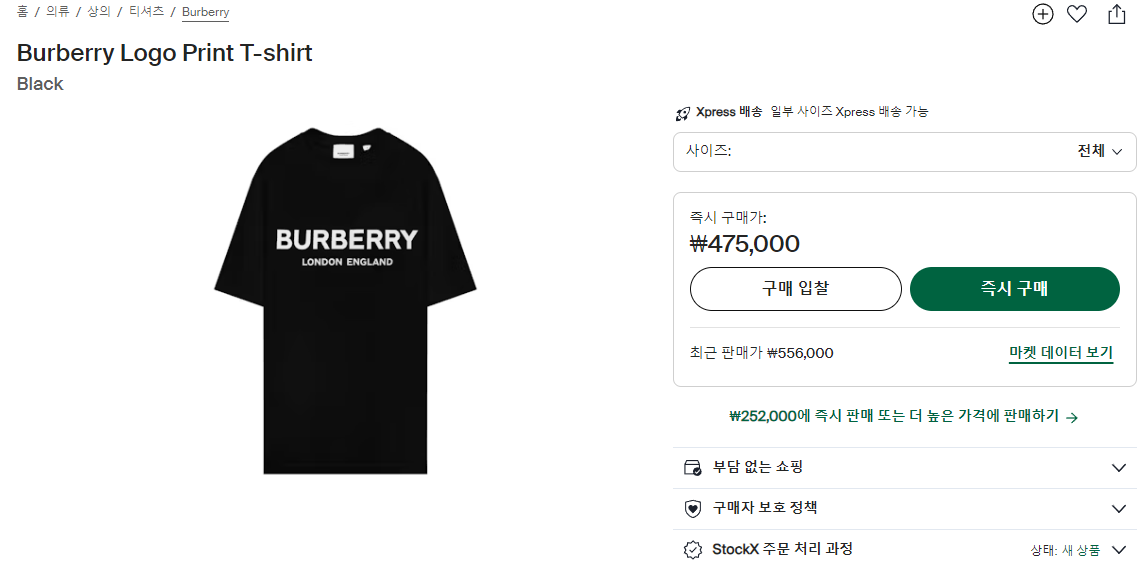This screenshot has height=585, width=1143.
Task: Click the 부담 없는 쇼핑 wallet icon
Action: [x=692, y=467]
